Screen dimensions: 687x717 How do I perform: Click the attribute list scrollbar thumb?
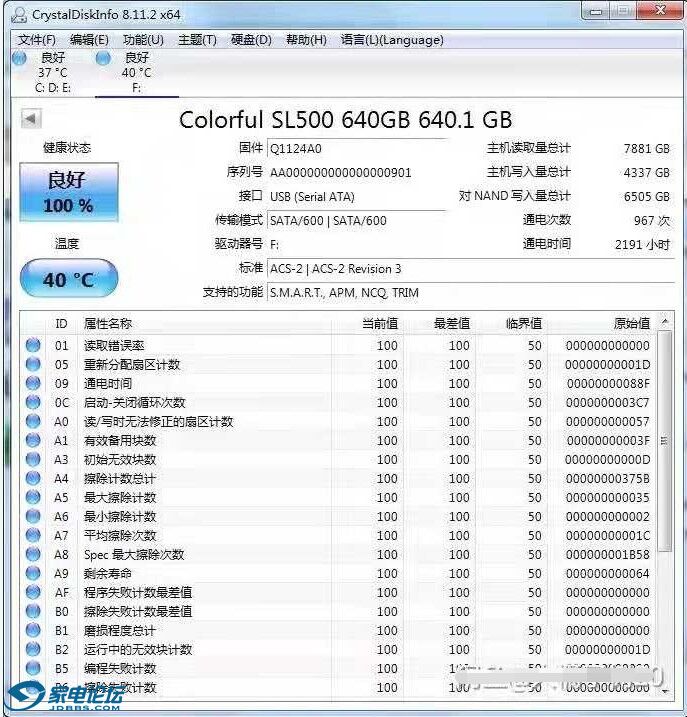click(665, 441)
